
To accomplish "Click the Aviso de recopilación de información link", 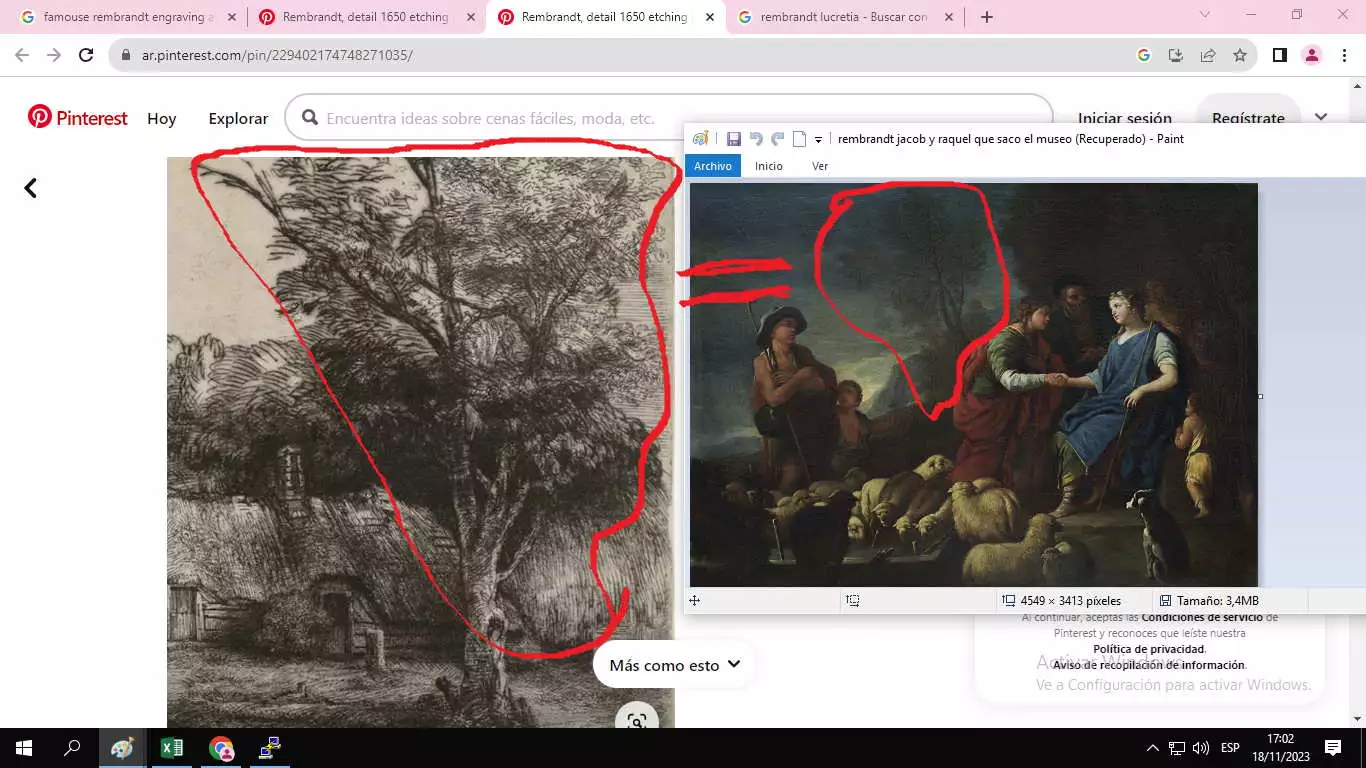I will [x=1148, y=665].
